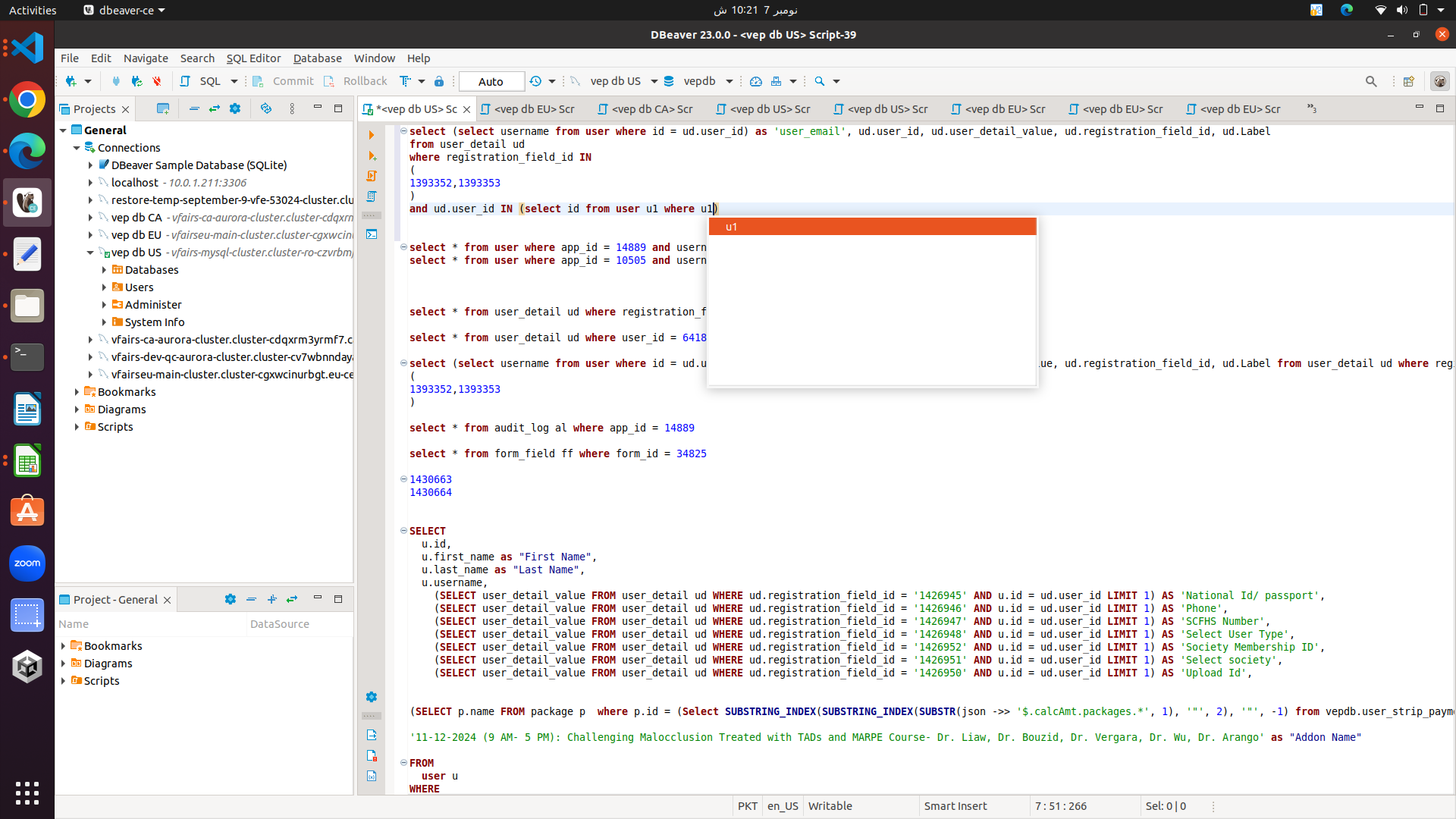The width and height of the screenshot is (1456, 819).
Task: Switch to the vep db CA script tab
Action: [645, 109]
